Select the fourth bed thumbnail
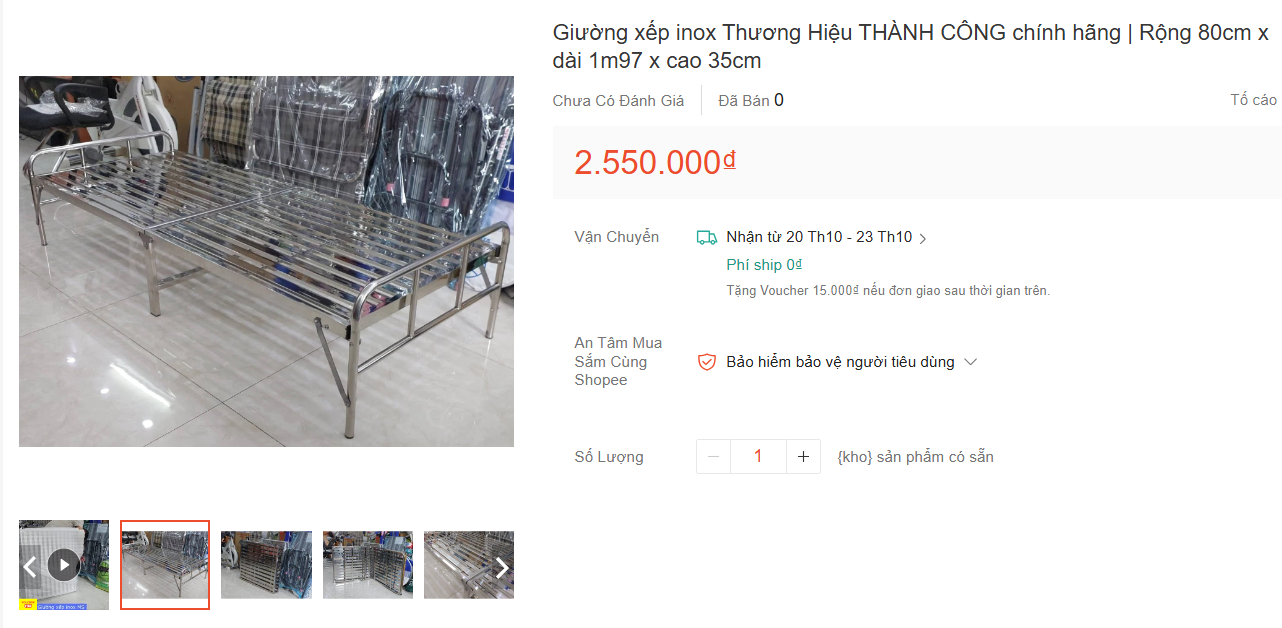Viewport: 1282px width, 628px height. (x=368, y=565)
